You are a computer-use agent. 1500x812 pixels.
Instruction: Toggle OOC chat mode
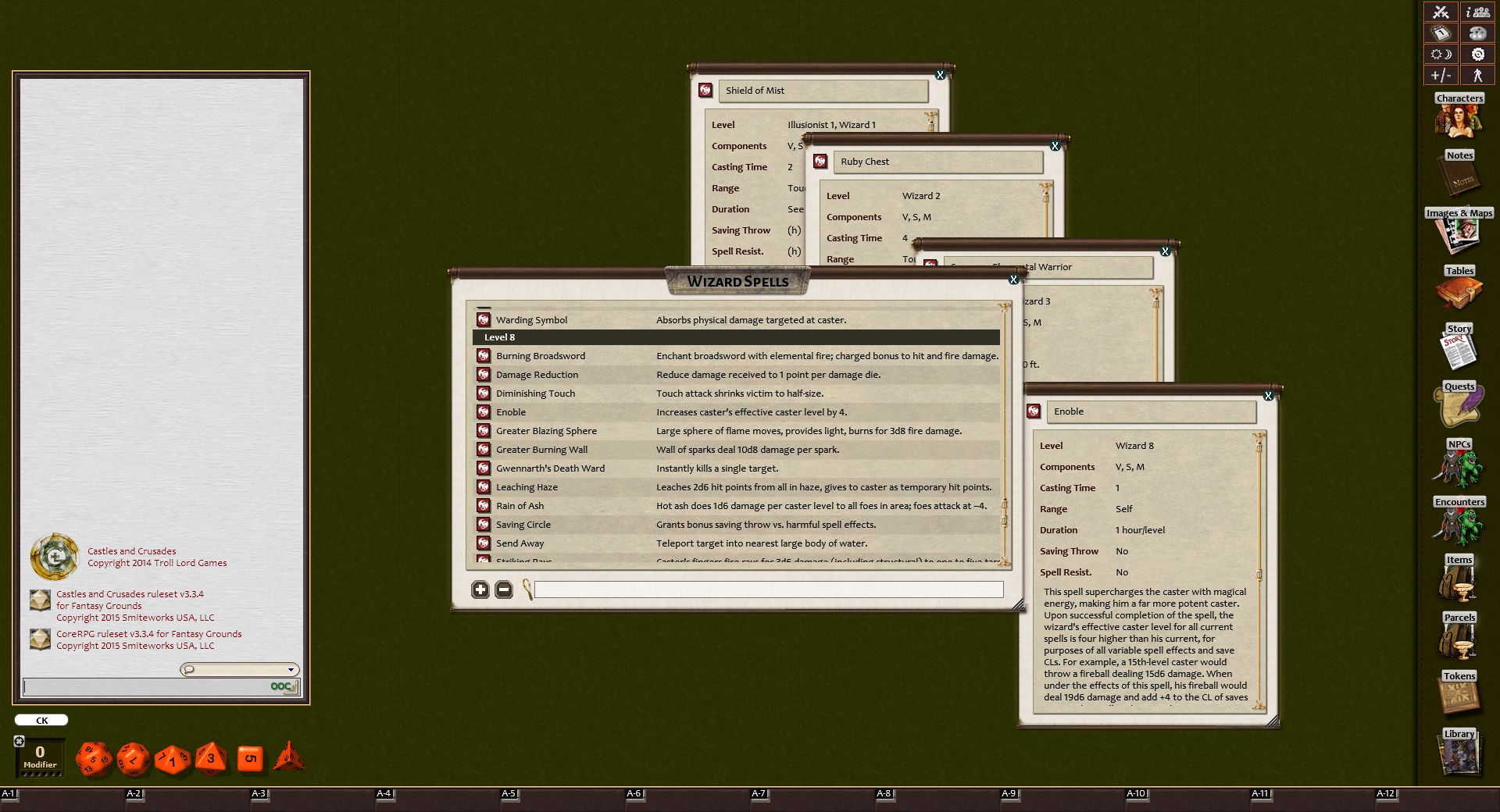(x=283, y=687)
